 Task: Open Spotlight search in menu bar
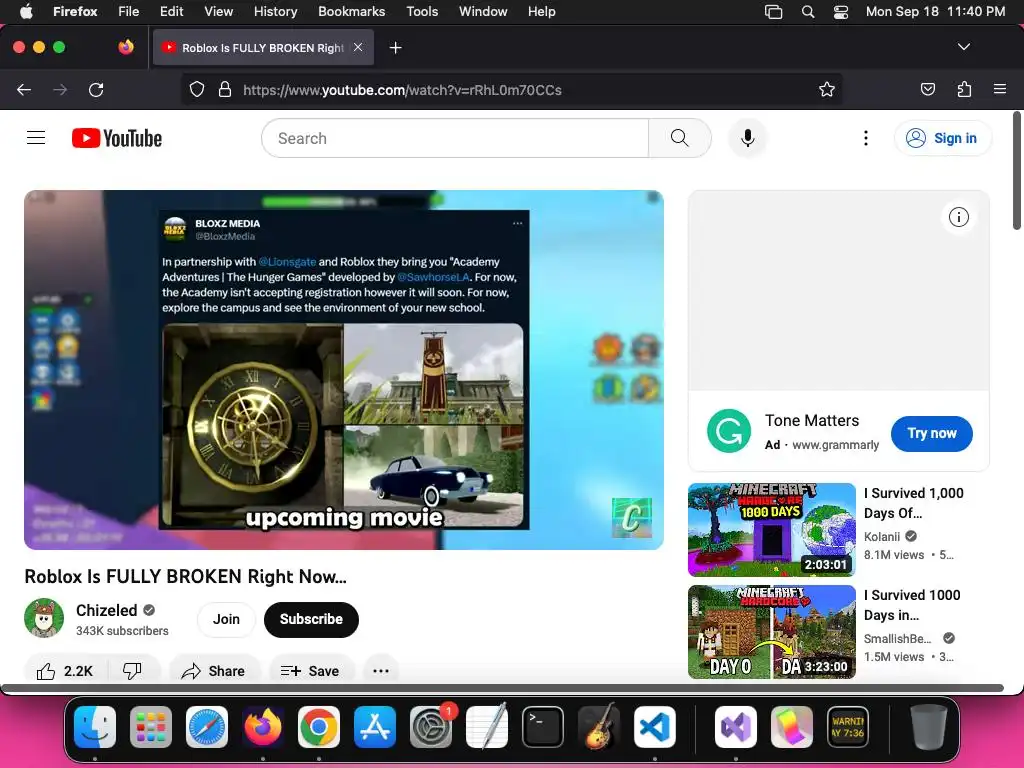[x=808, y=12]
